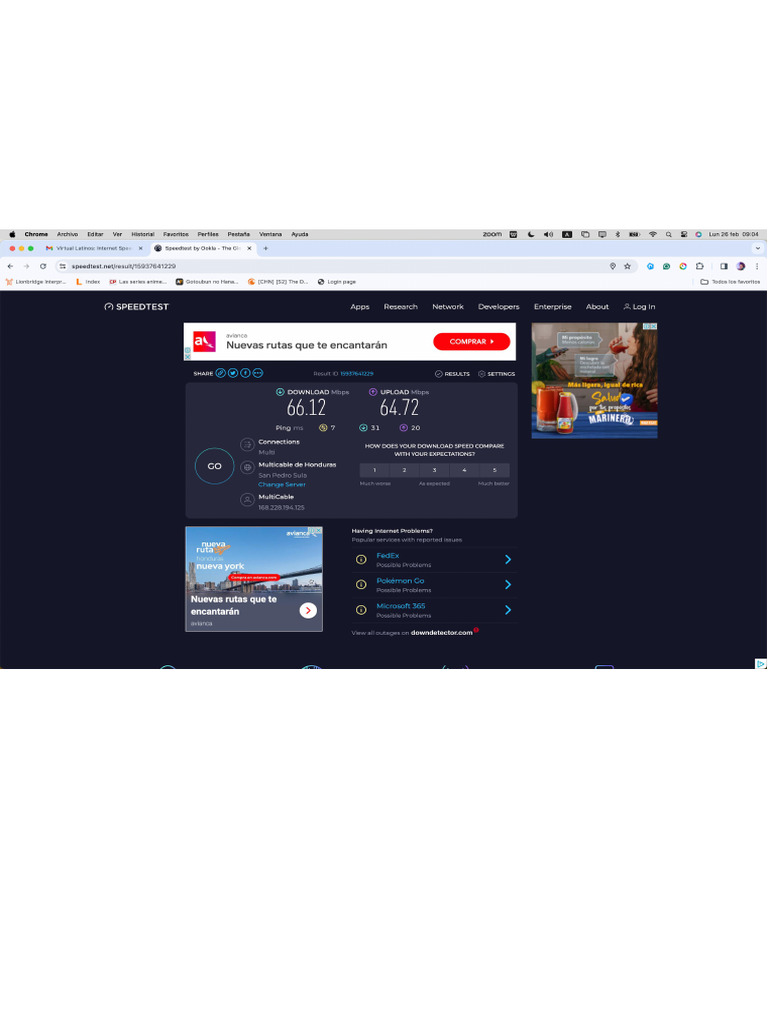
Task: Open Todos los favoritos bookmarks folder
Action: click(x=729, y=282)
